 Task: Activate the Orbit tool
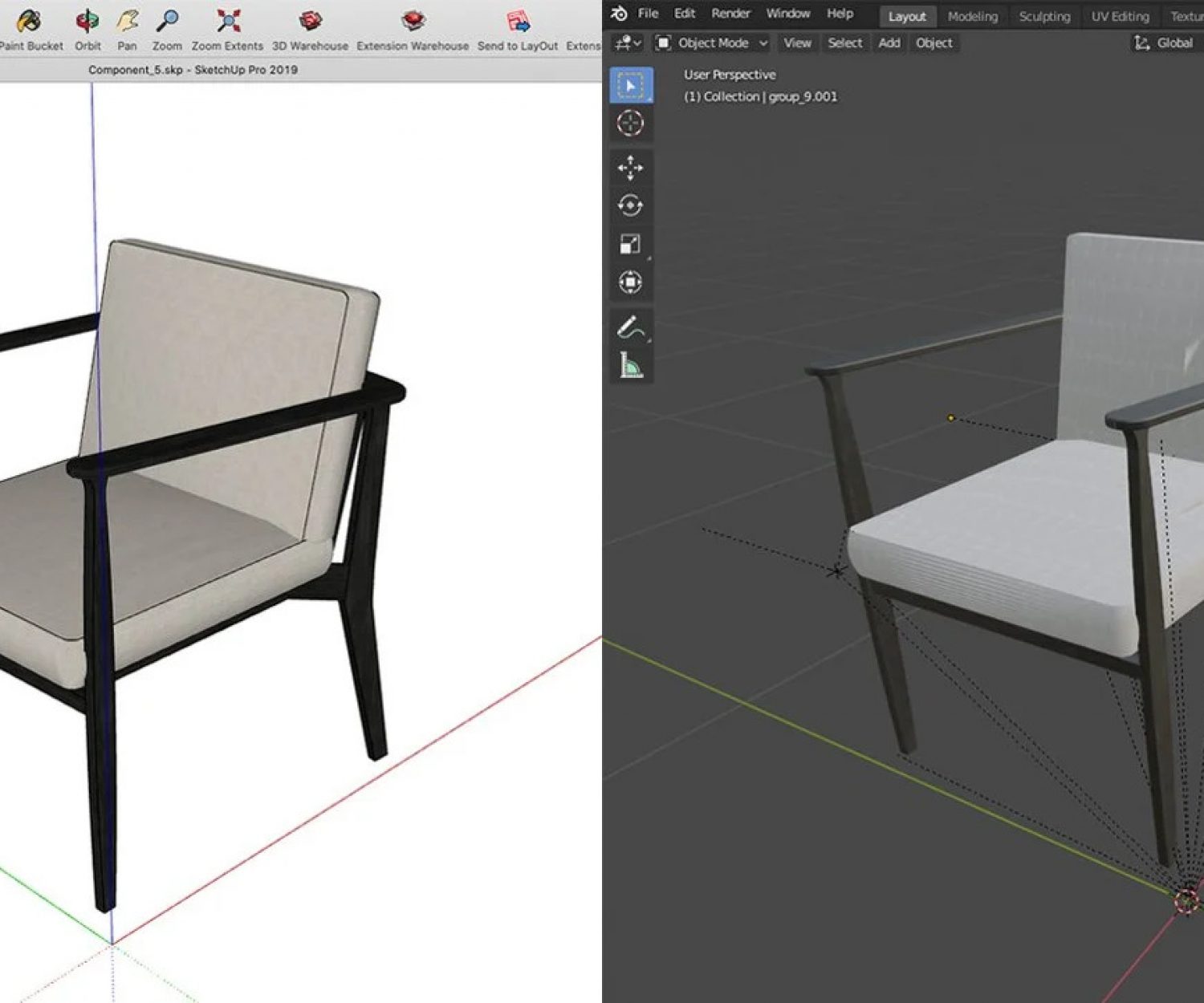(x=87, y=21)
